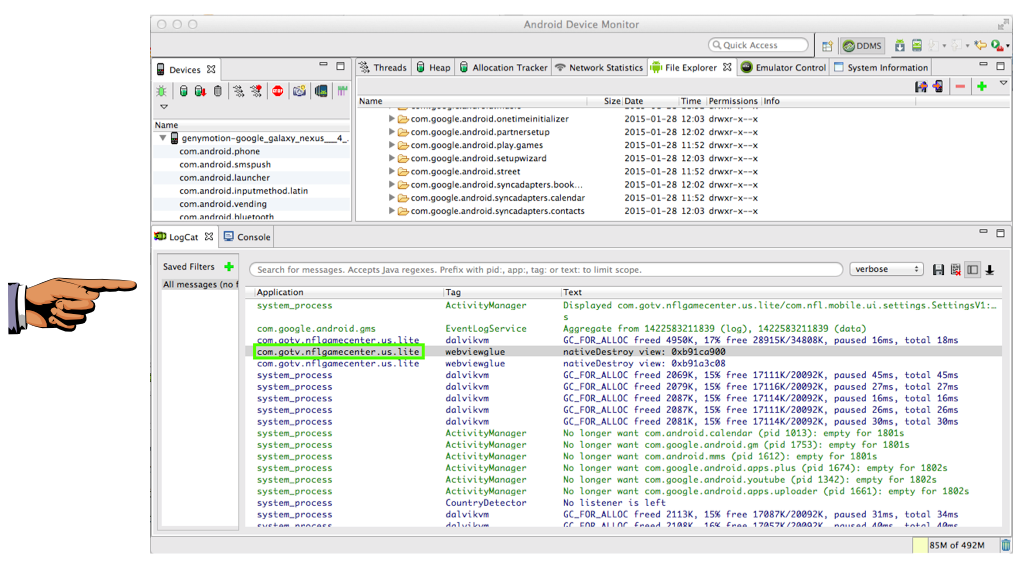
Task: Click the scroll lock down-arrow icon
Action: pos(990,270)
